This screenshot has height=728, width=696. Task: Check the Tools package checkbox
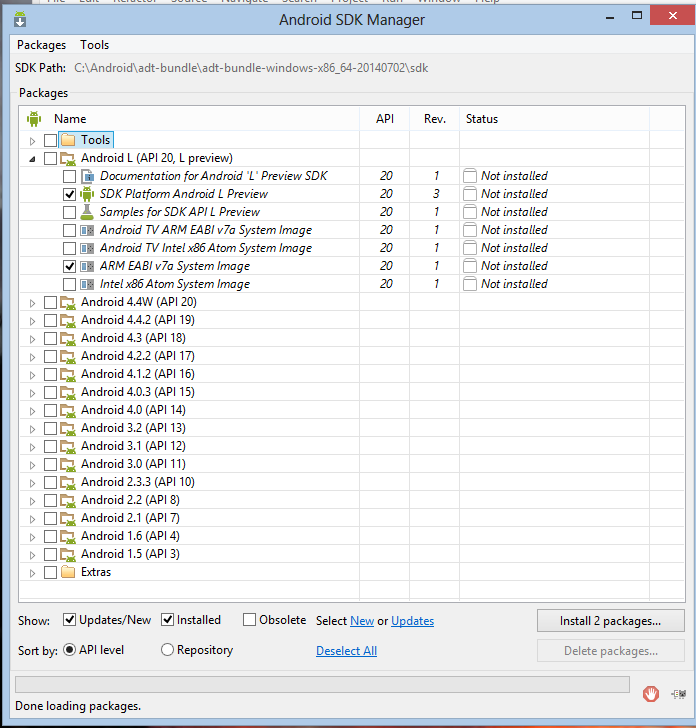click(50, 140)
